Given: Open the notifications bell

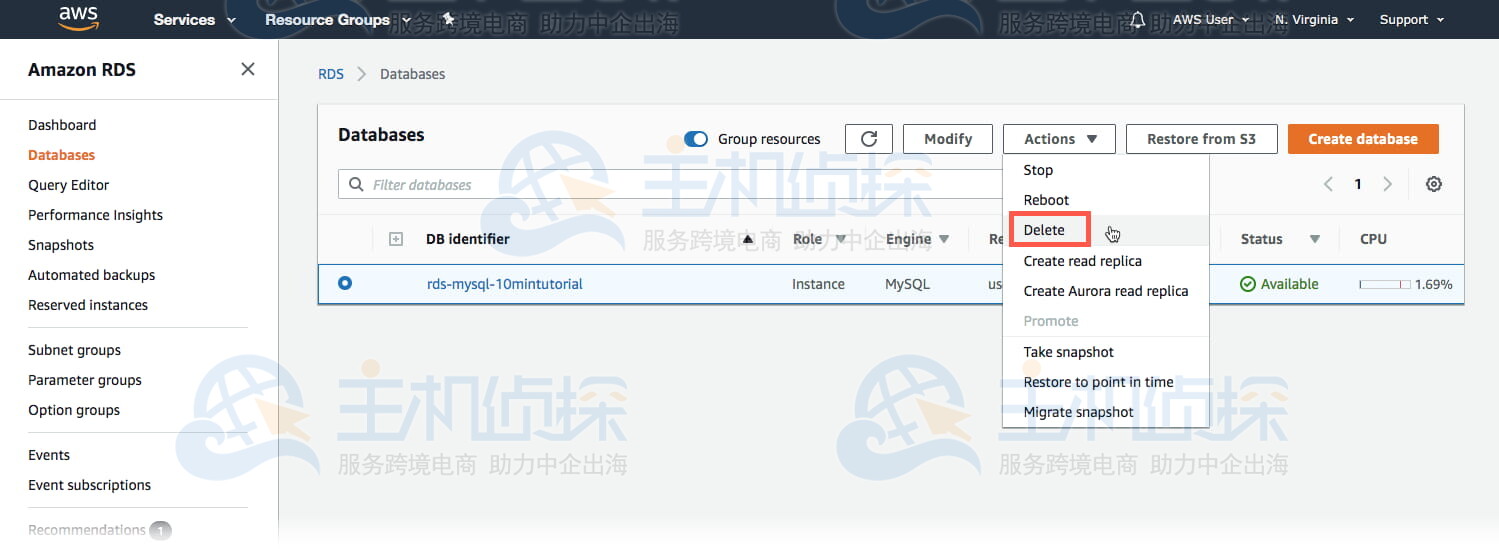Looking at the screenshot, I should (x=1137, y=19).
